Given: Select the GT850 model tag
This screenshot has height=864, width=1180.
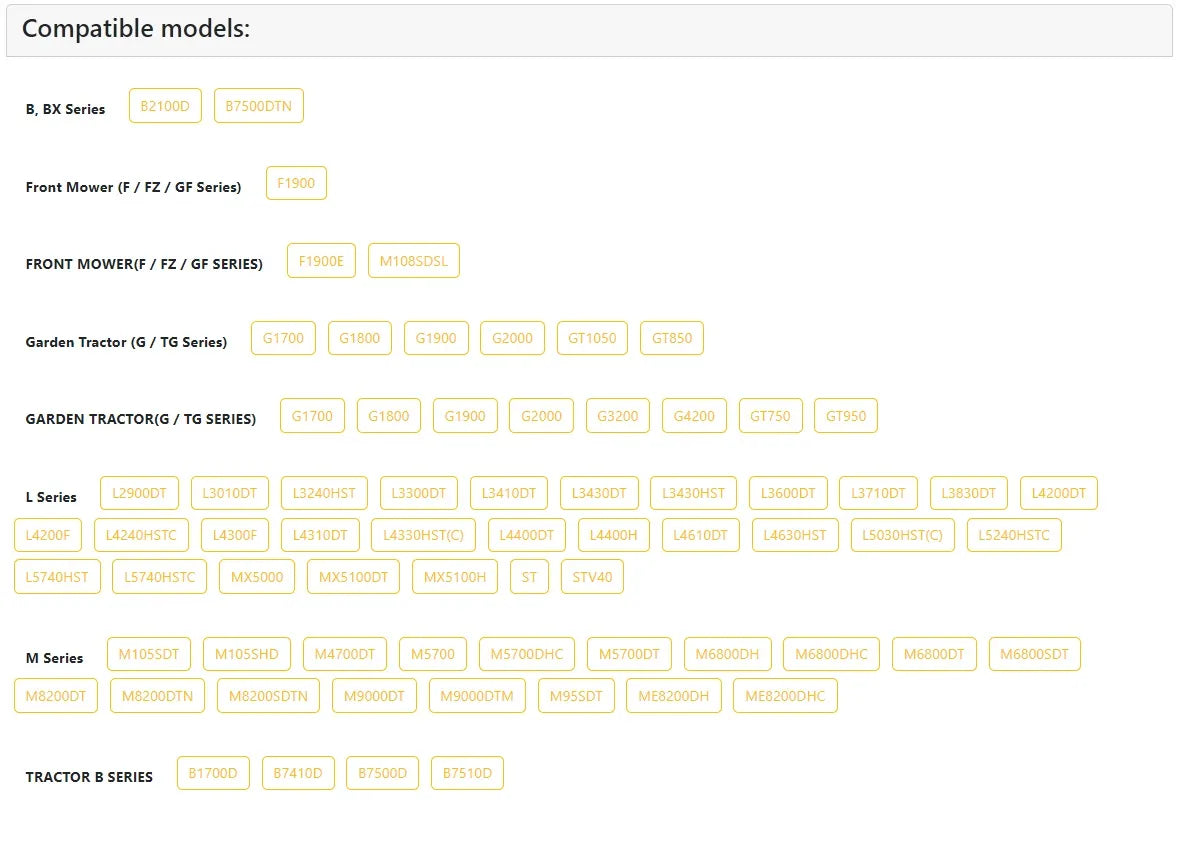Looking at the screenshot, I should coord(671,338).
